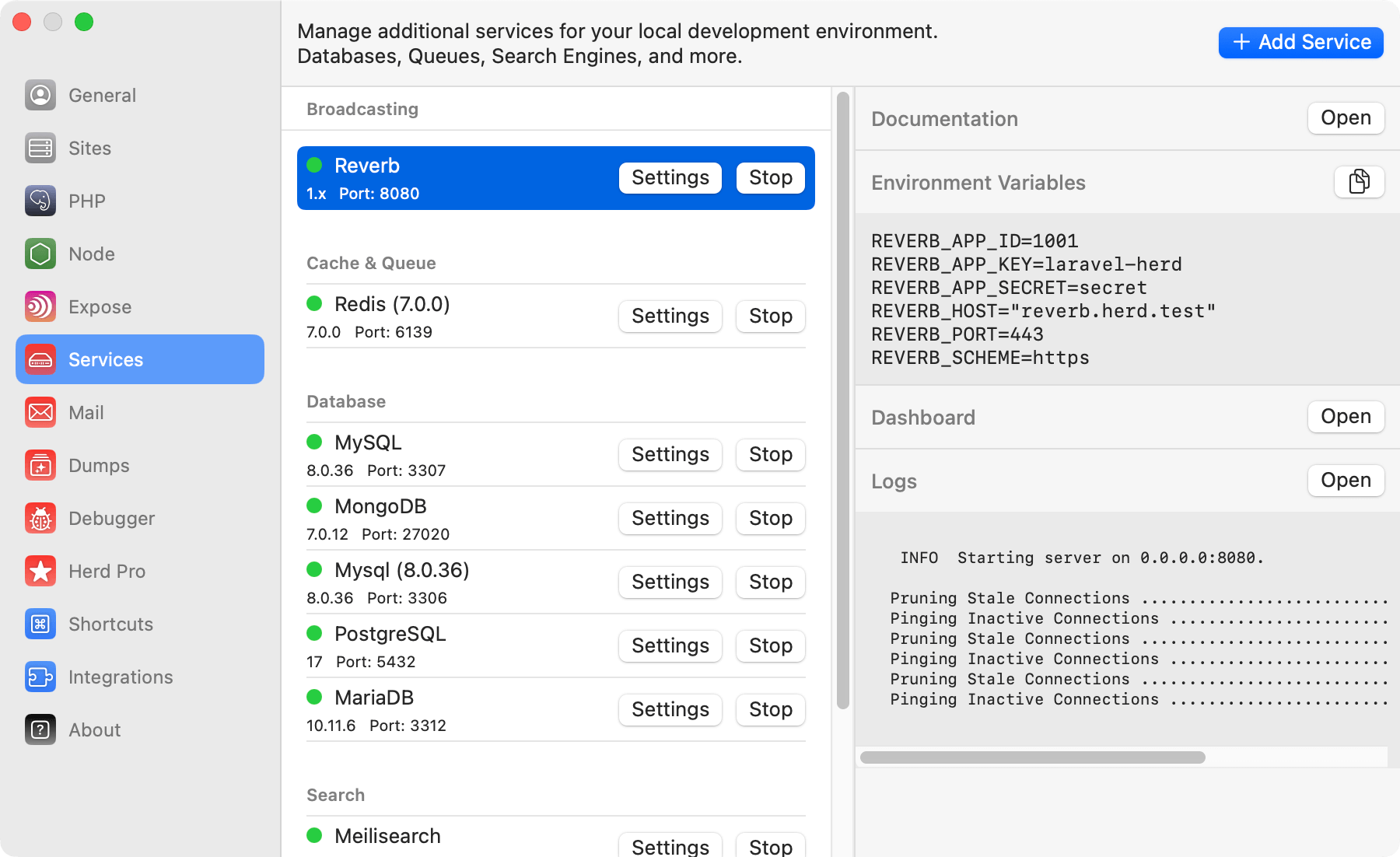1400x857 pixels.
Task: Open the Reverb Documentation
Action: pos(1346,118)
